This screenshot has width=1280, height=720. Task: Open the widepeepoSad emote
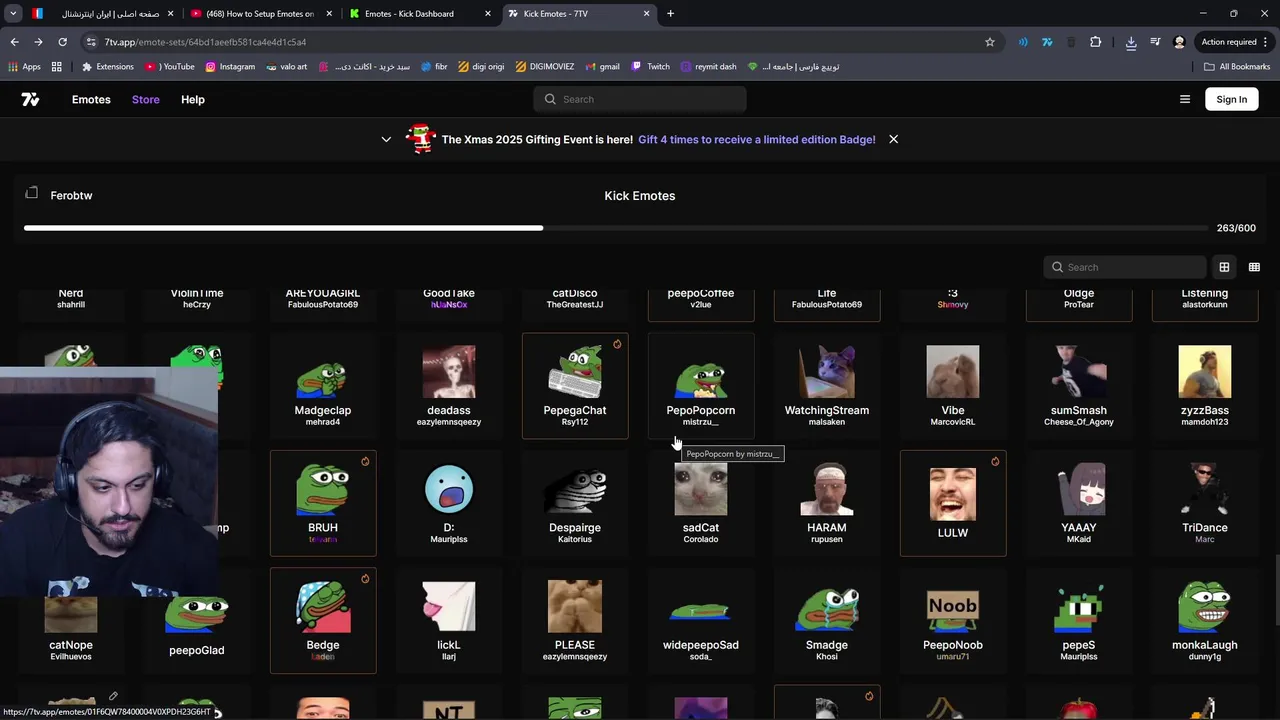coord(701,620)
